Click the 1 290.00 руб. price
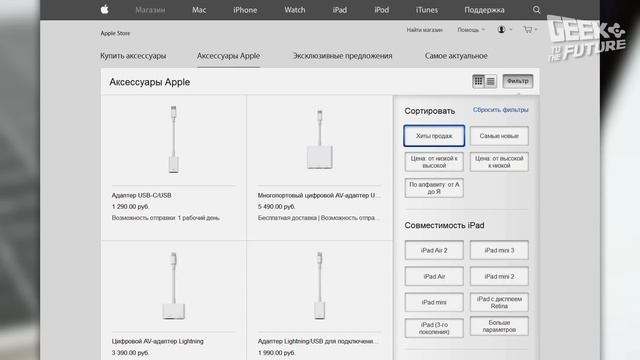Viewport: 640px width, 360px height. (x=130, y=207)
